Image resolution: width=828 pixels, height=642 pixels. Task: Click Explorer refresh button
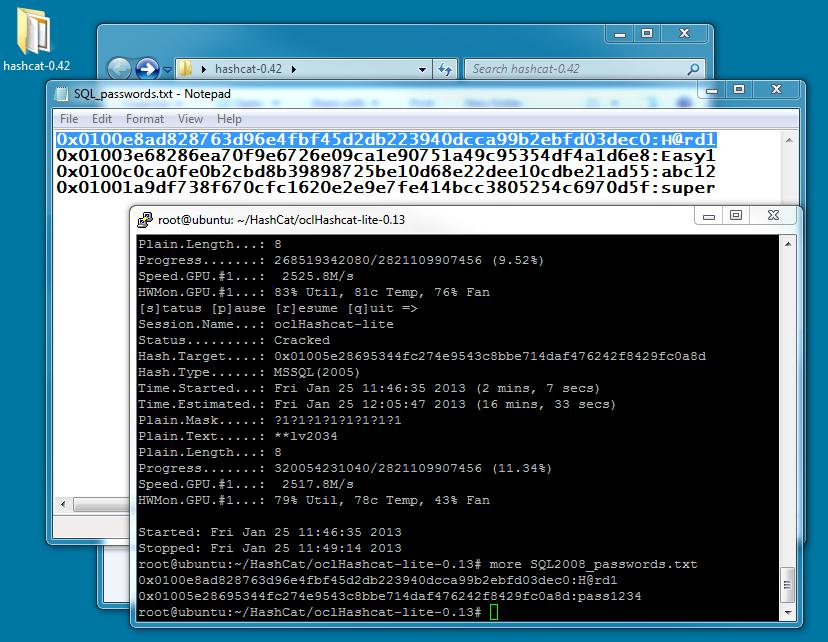(x=446, y=69)
